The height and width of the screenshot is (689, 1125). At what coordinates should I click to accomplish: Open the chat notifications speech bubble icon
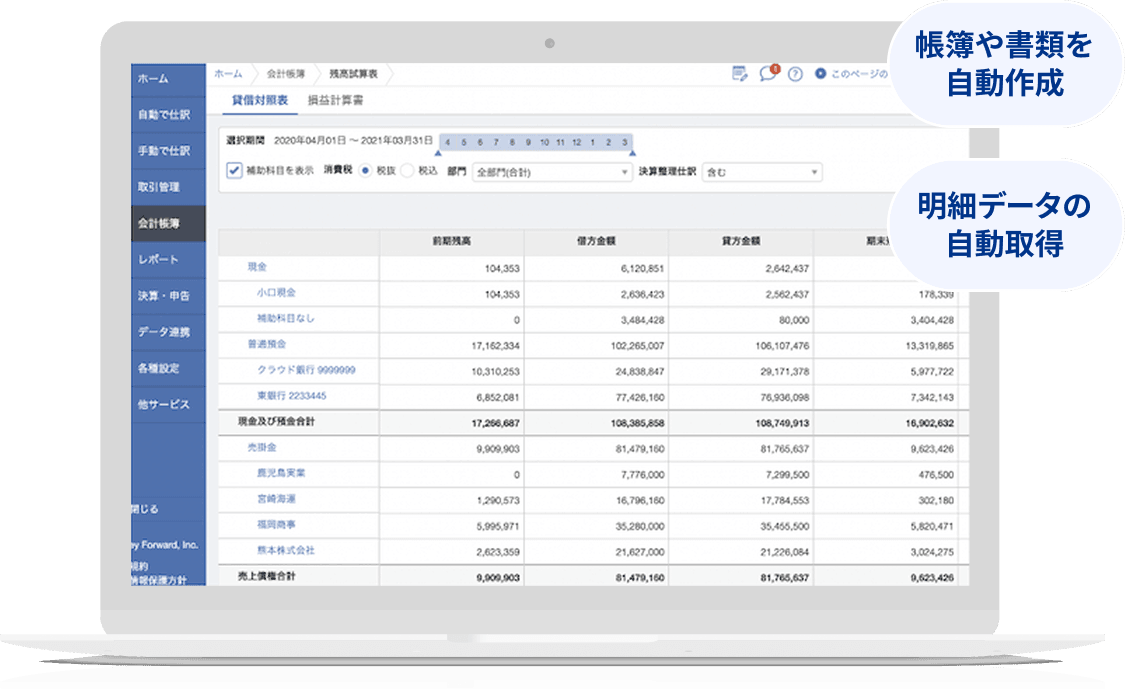768,74
